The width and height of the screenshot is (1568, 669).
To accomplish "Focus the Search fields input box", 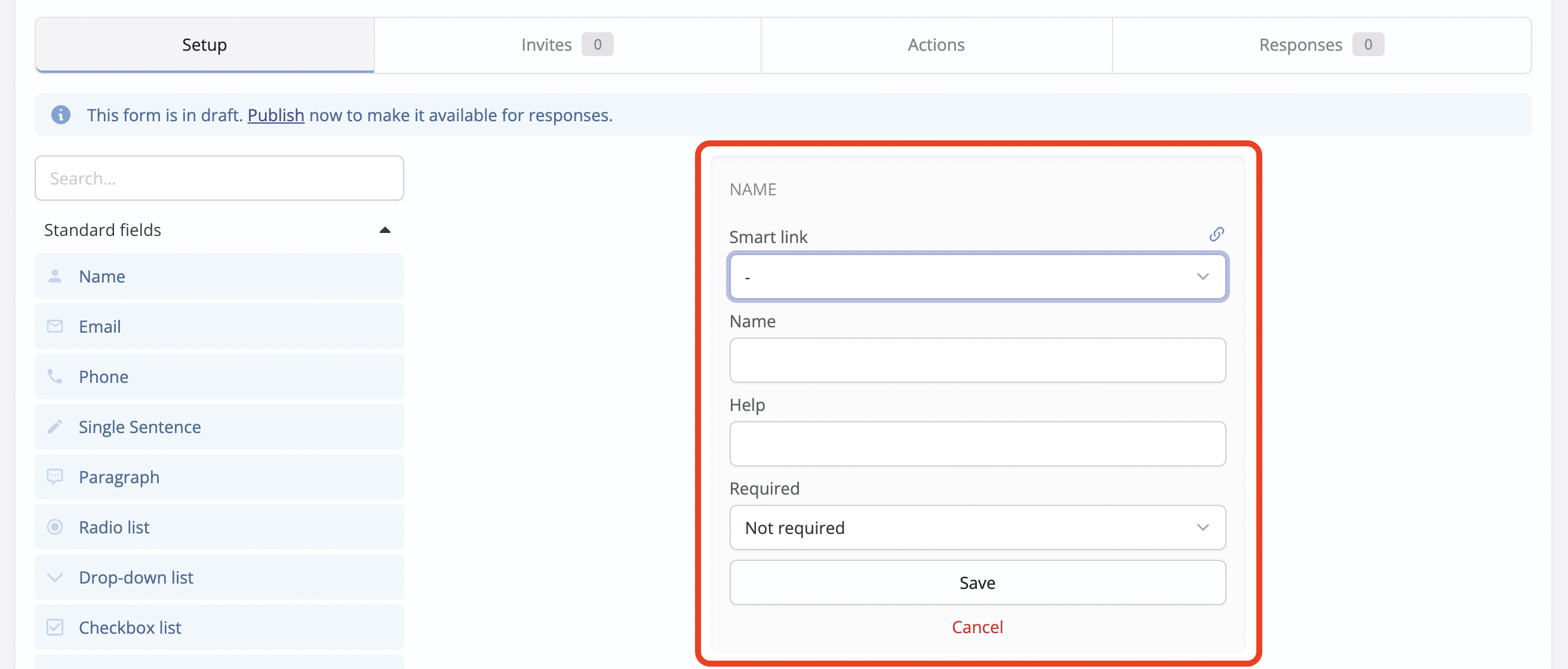I will pos(219,179).
